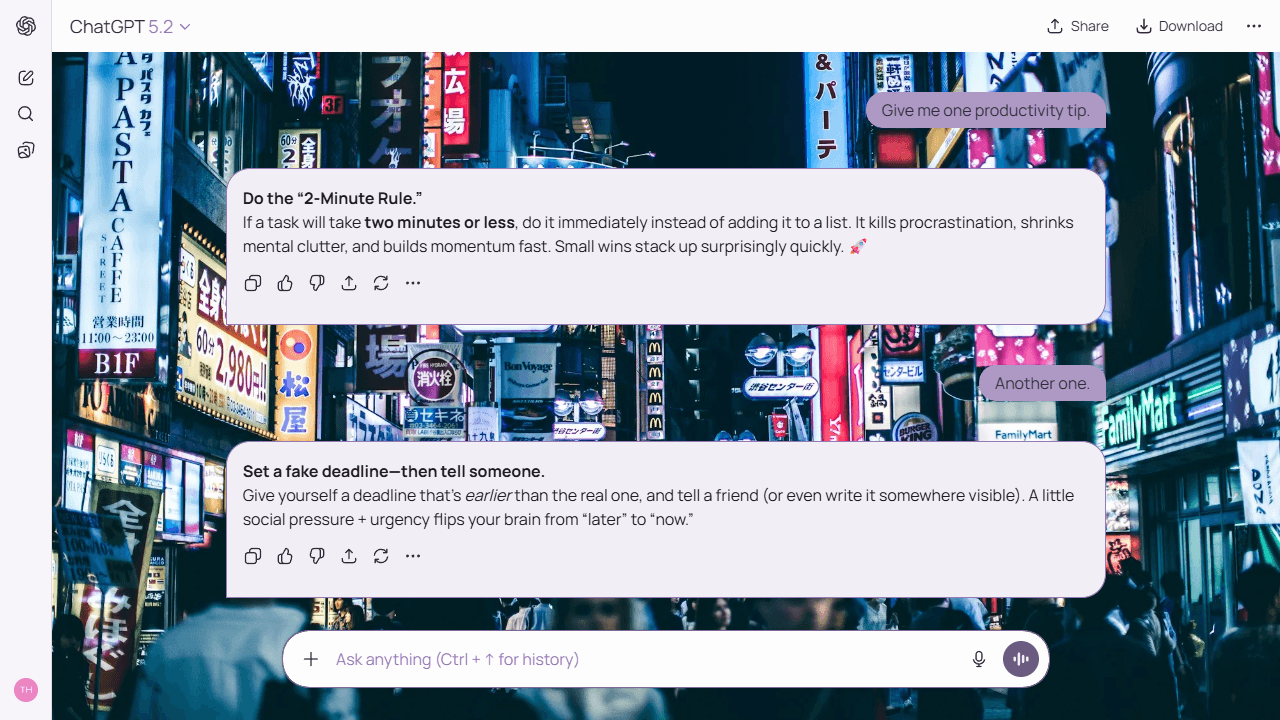This screenshot has height=720, width=1280.
Task: Thumbs down the fake deadline tip
Action: 316,556
